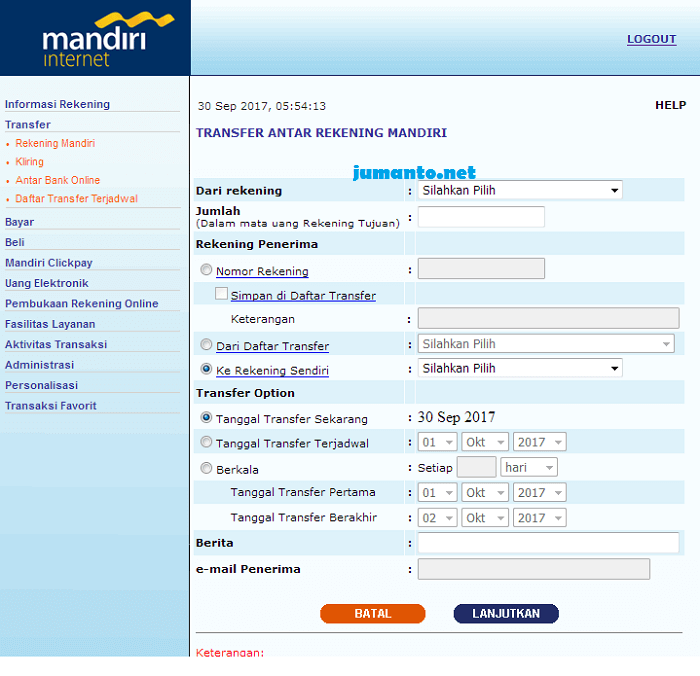This screenshot has height=676, width=700.
Task: Open the Transaksi Favorit menu
Action: click(x=50, y=405)
